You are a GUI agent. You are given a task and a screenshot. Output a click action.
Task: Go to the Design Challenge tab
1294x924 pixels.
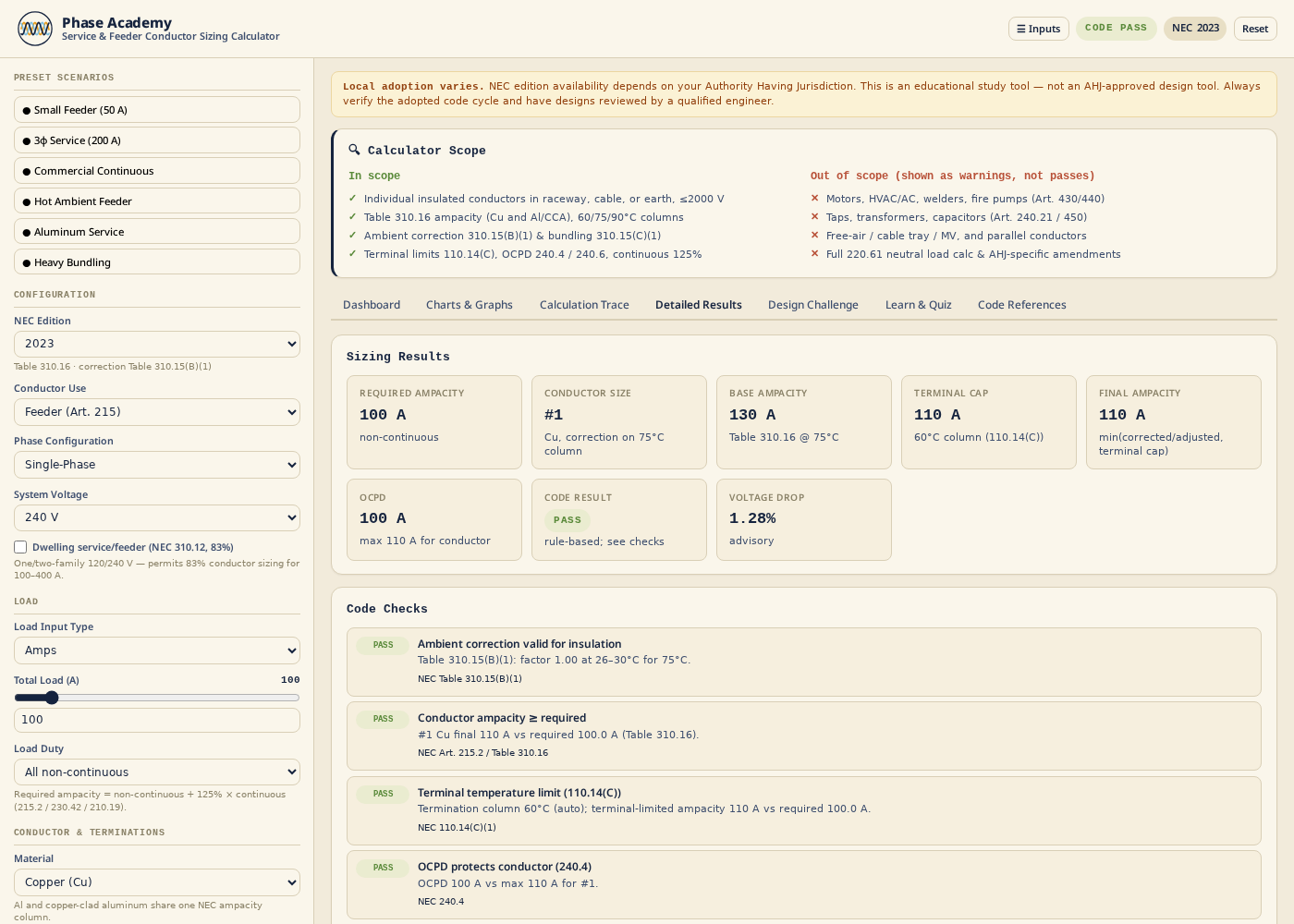click(813, 305)
